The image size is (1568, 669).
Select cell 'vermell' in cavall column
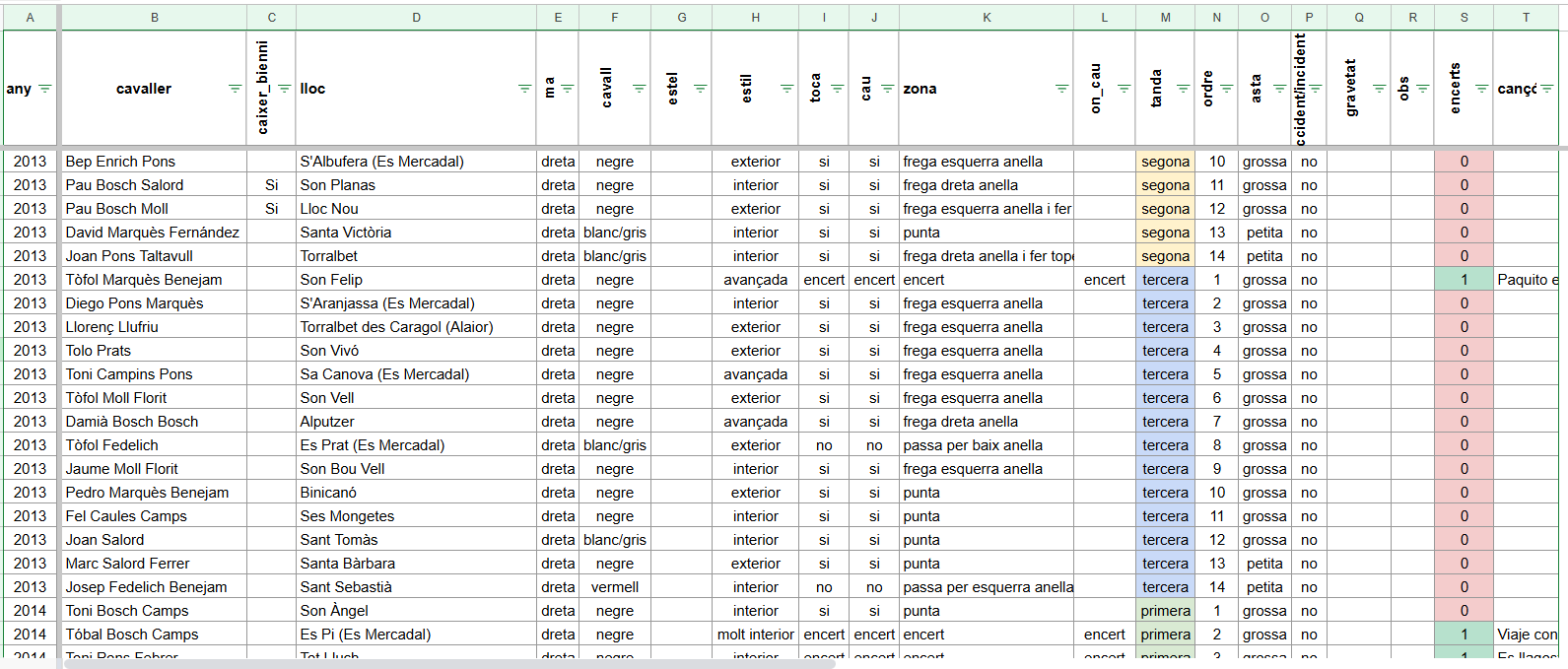pos(615,587)
